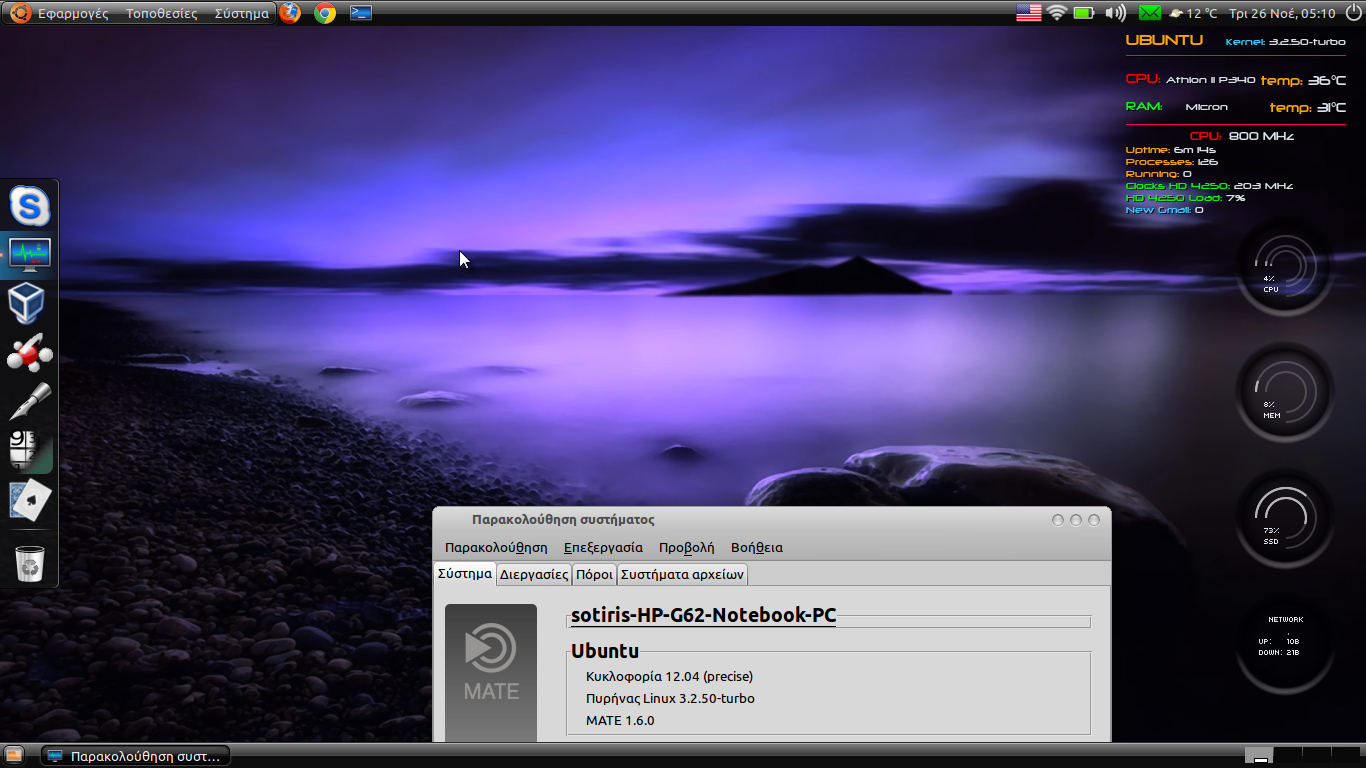Launch Firefox from the top panel
1366x768 pixels.
pos(290,13)
